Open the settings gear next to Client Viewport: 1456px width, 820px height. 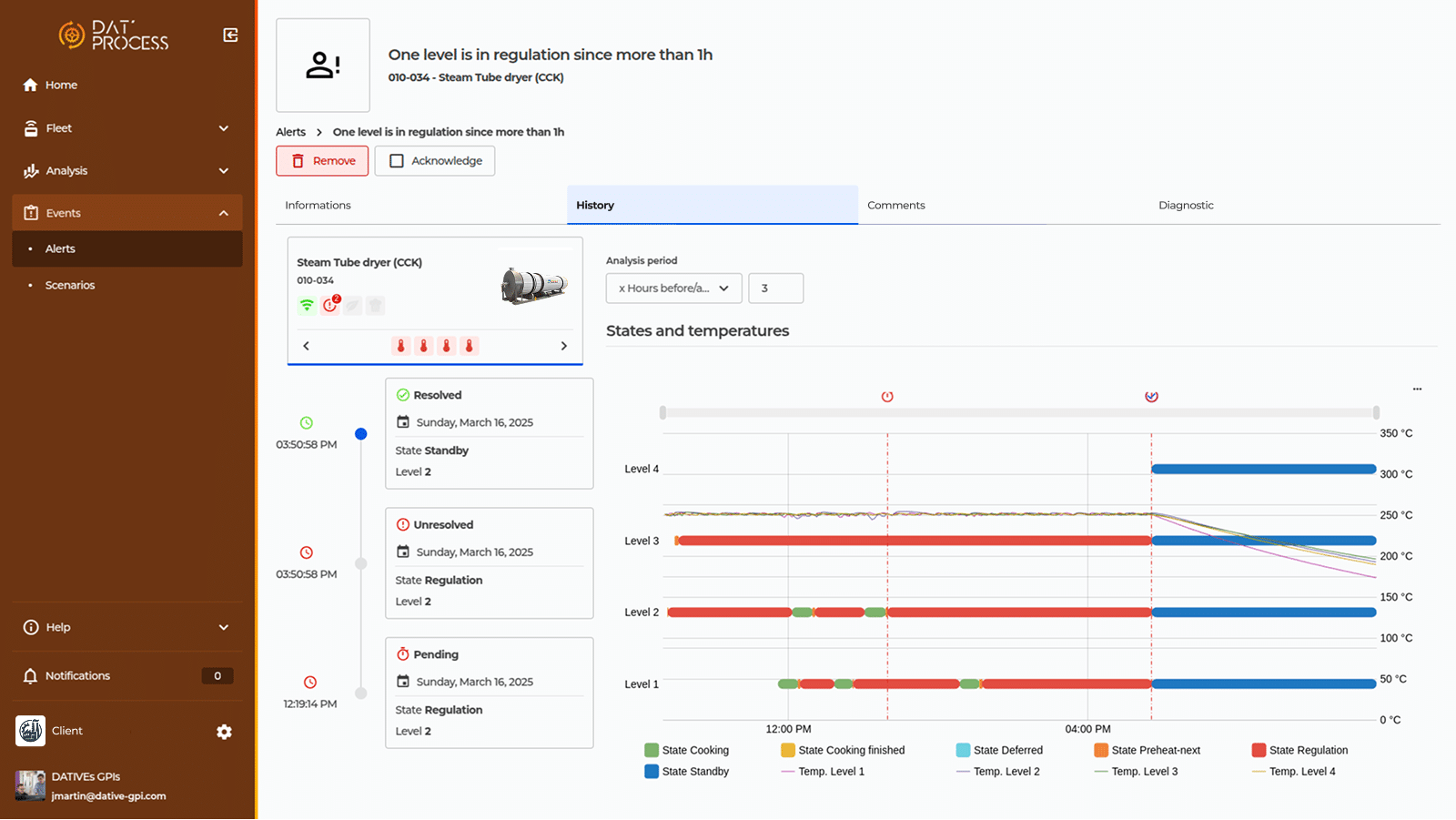click(224, 732)
